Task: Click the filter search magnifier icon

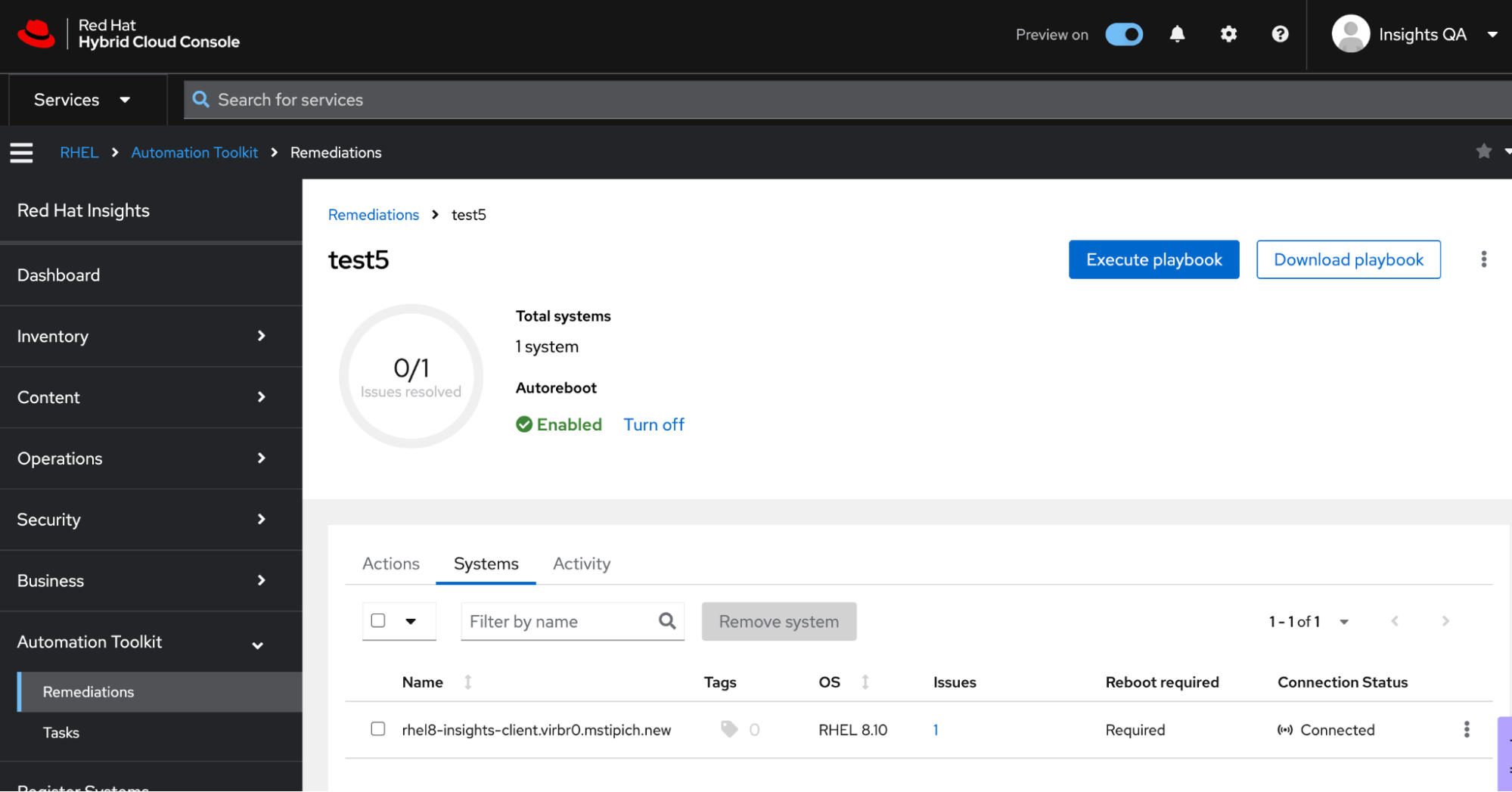Action: click(x=666, y=621)
